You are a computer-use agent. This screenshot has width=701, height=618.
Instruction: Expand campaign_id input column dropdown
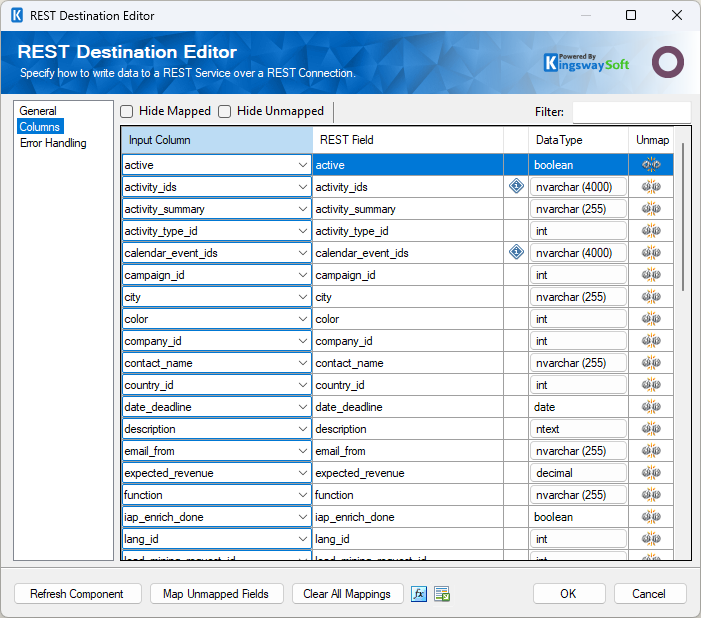(303, 275)
